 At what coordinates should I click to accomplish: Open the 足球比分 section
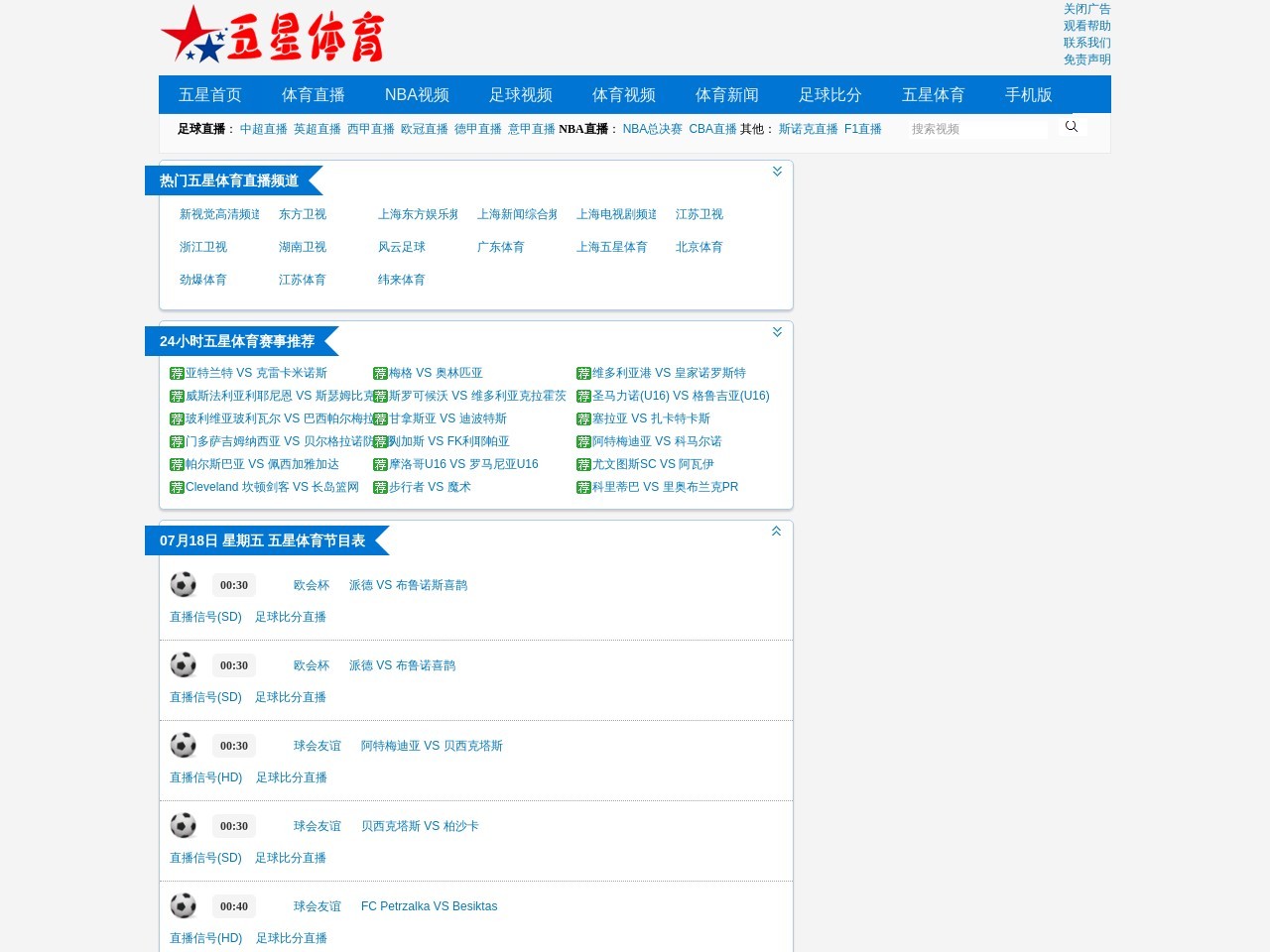click(830, 94)
